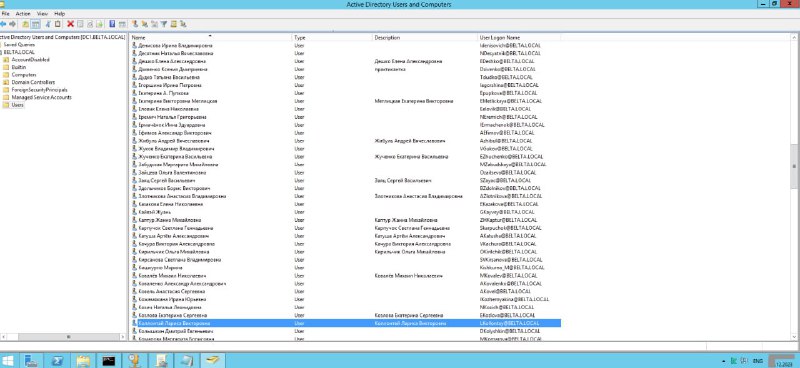This screenshot has width=800, height=368.
Task: Select the Managed Service Accounts tree node
Action: (x=41, y=97)
